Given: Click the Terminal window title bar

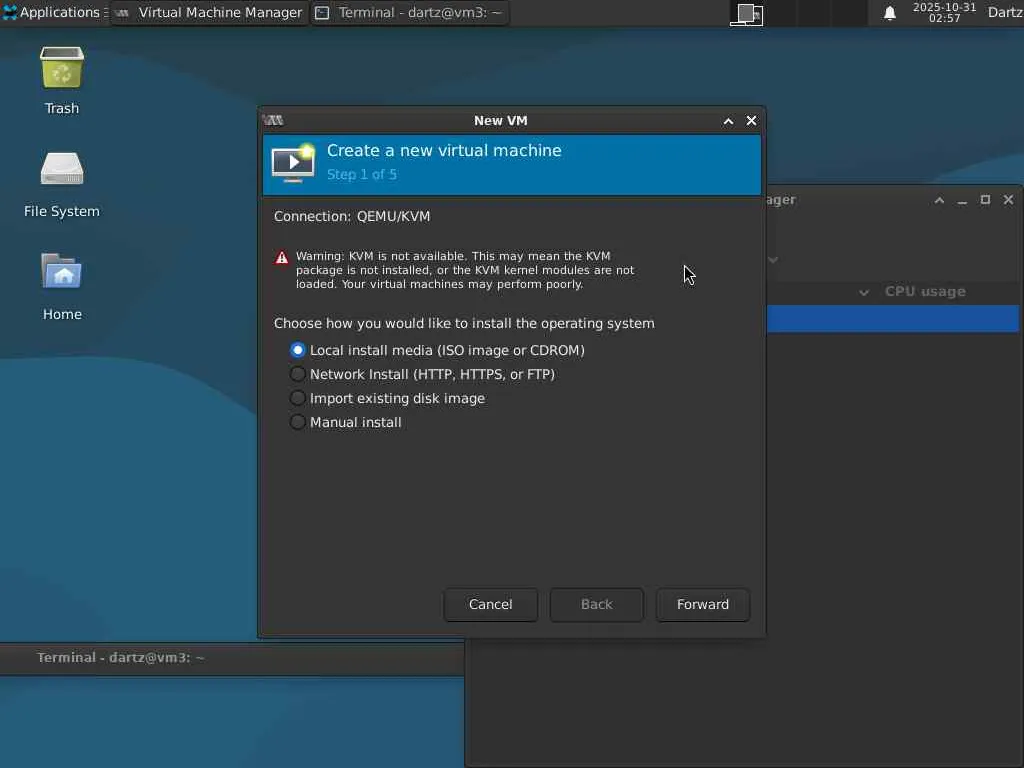Looking at the screenshot, I should tap(232, 658).
